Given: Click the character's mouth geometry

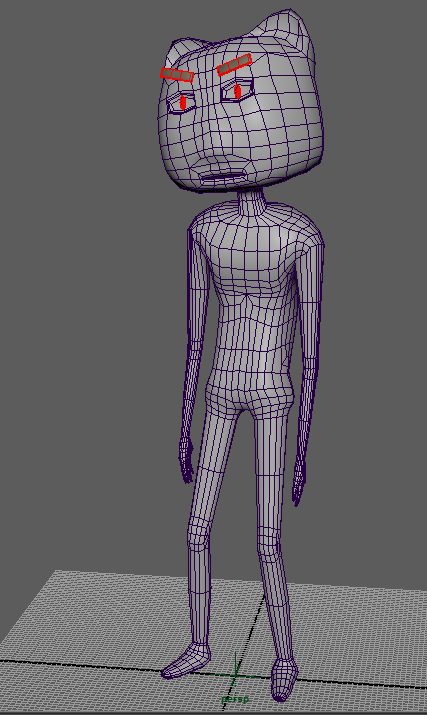Looking at the screenshot, I should coord(224,176).
